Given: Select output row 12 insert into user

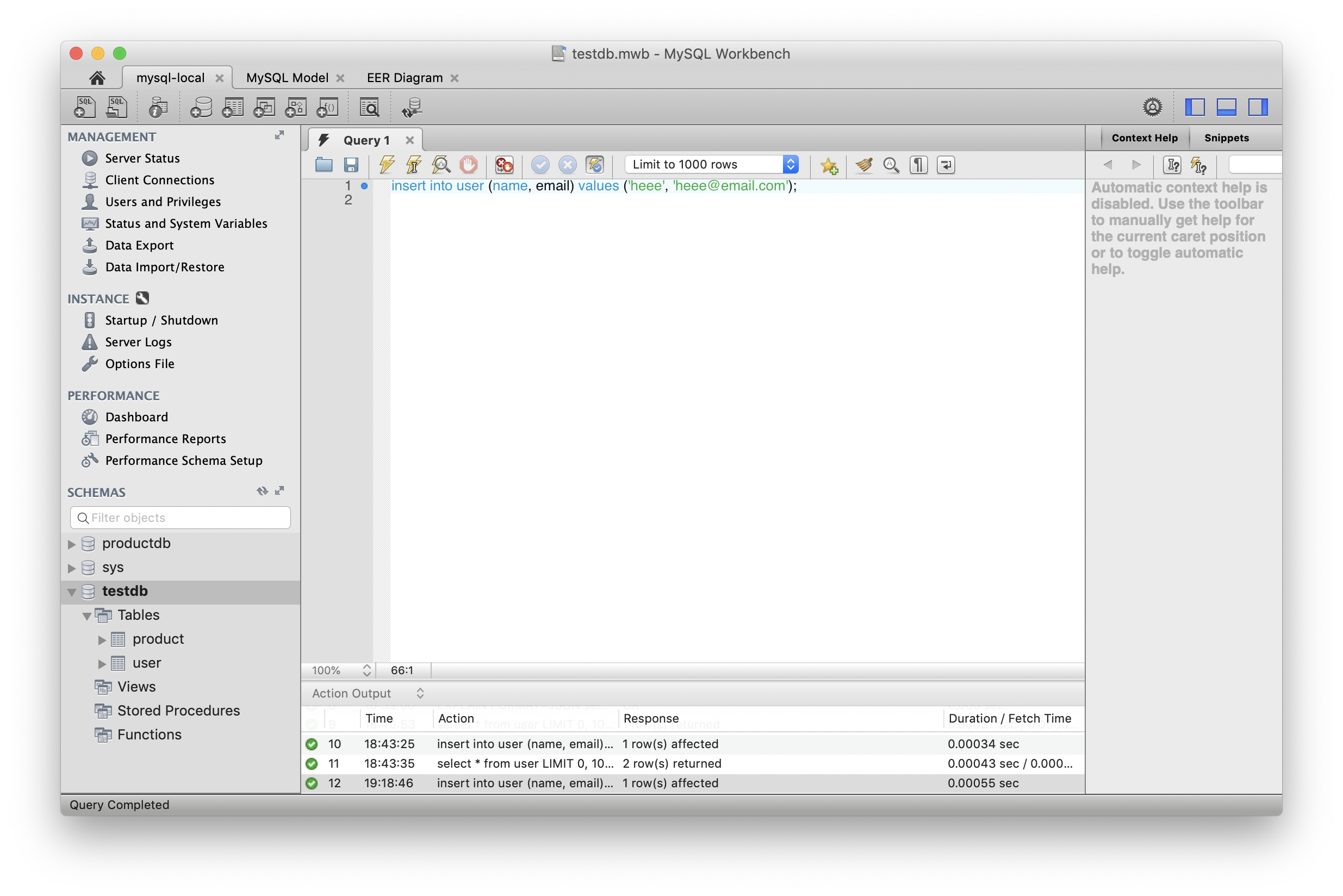Looking at the screenshot, I should pyautogui.click(x=693, y=783).
